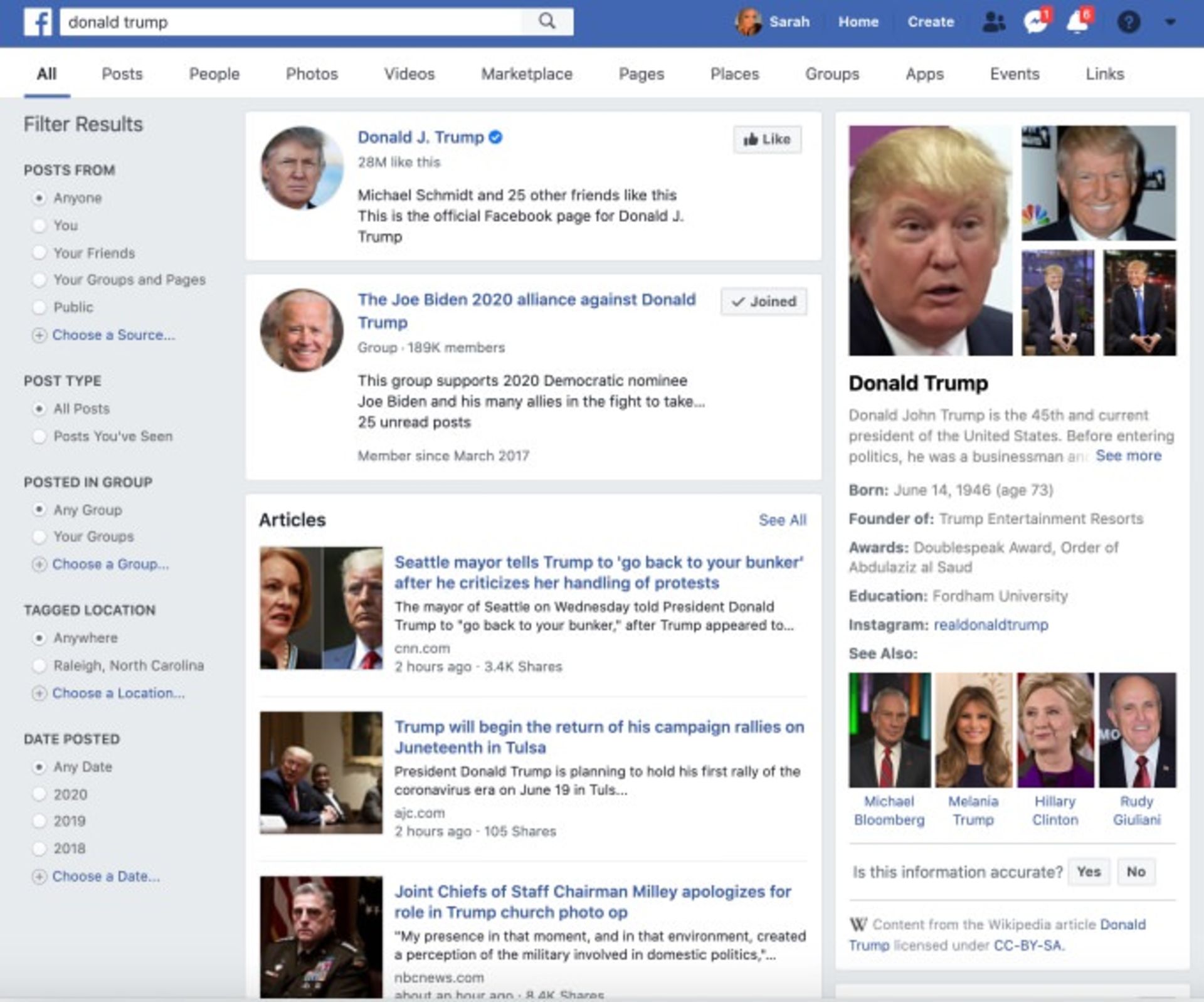The width and height of the screenshot is (1204, 1002).
Task: Like the Donald J. Trump page
Action: coord(766,139)
